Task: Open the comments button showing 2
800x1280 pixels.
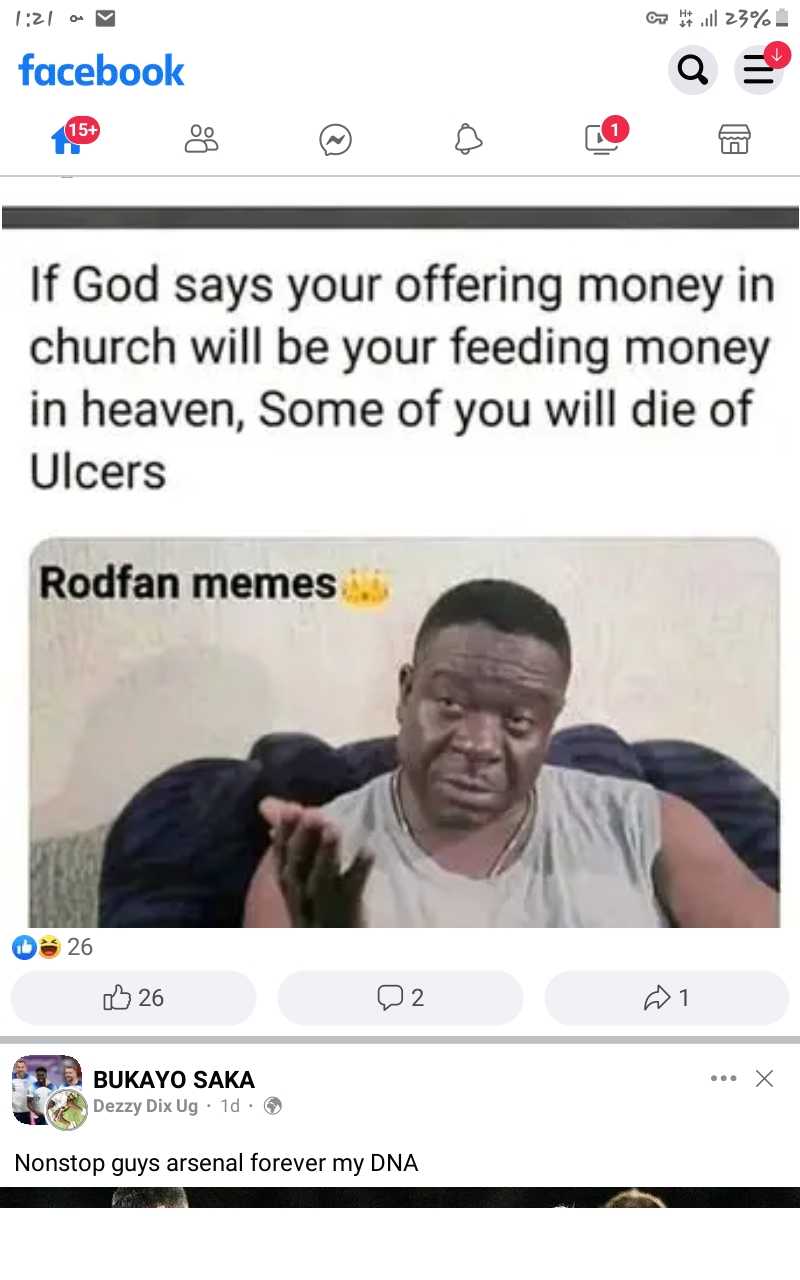Action: 400,997
